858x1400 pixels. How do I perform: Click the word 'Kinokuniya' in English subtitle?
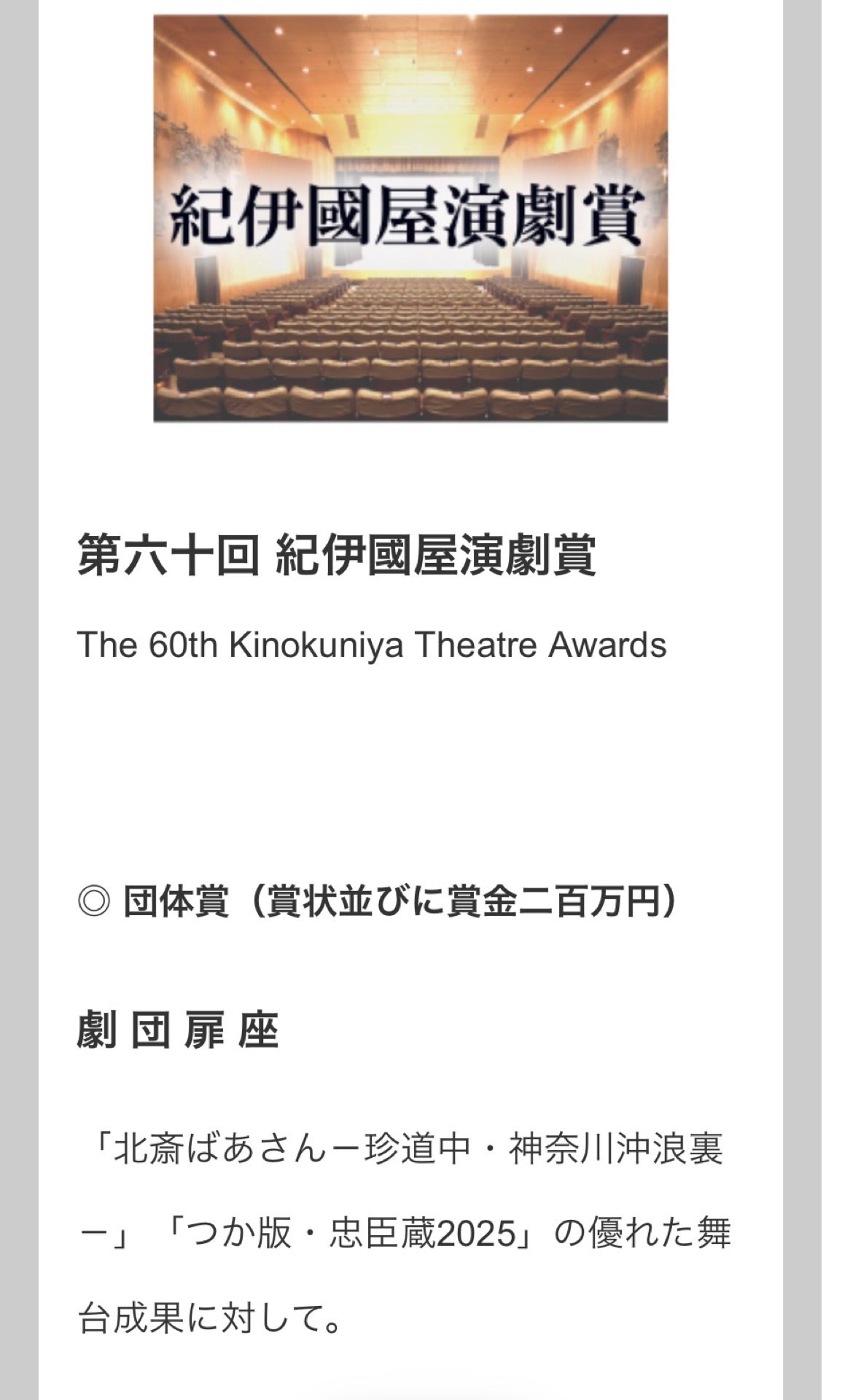[316, 645]
